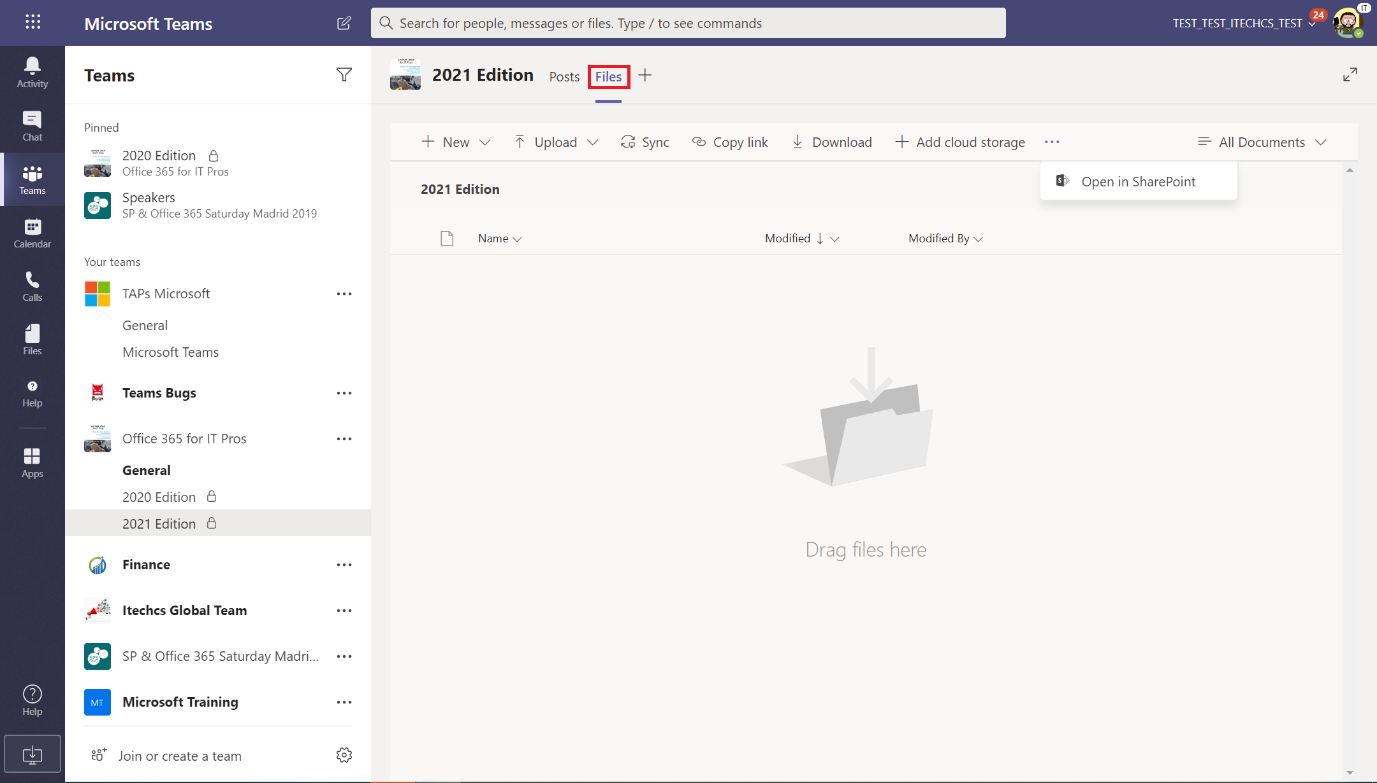Open Chat in the left rail
Viewport: 1377px width, 783px height.
[32, 125]
